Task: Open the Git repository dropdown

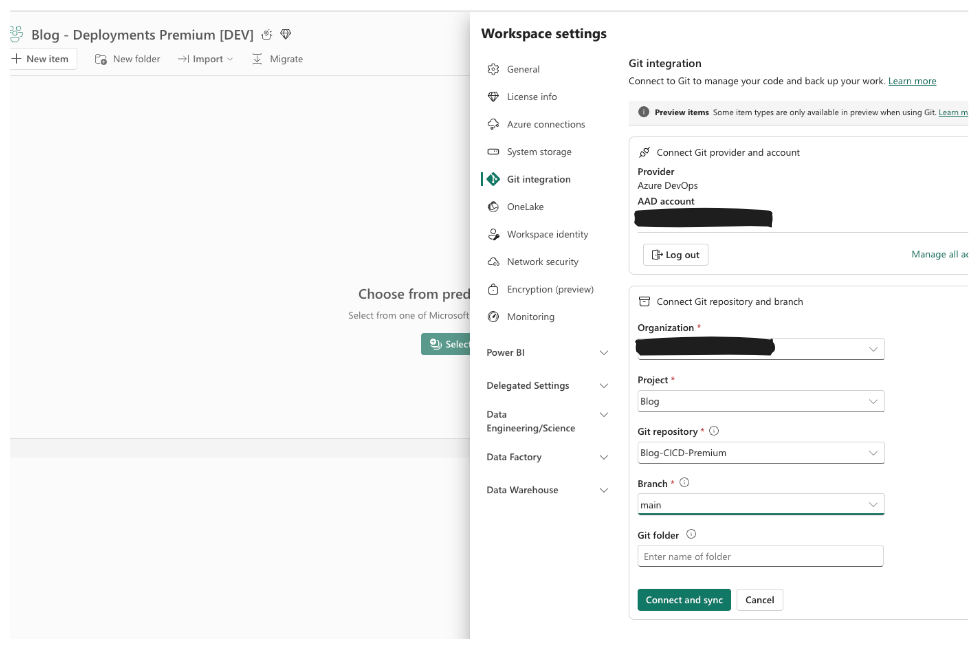Action: pyautogui.click(x=760, y=453)
